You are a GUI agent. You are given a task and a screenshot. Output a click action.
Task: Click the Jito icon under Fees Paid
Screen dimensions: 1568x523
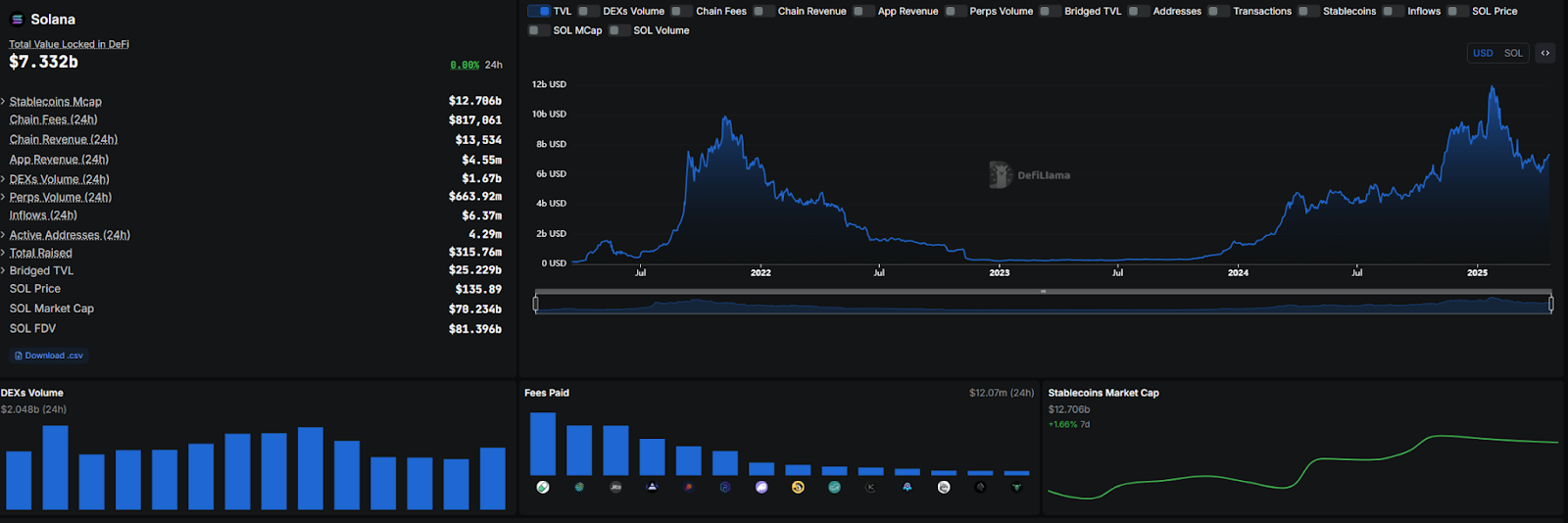[x=615, y=487]
